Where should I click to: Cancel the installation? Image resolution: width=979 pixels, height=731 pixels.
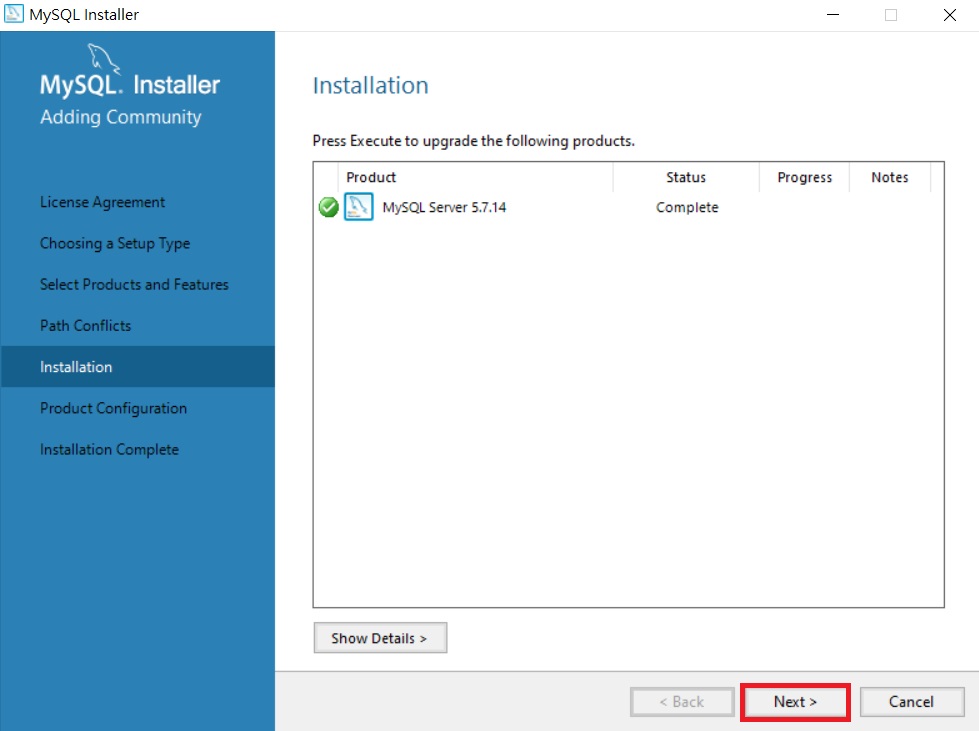coord(912,702)
